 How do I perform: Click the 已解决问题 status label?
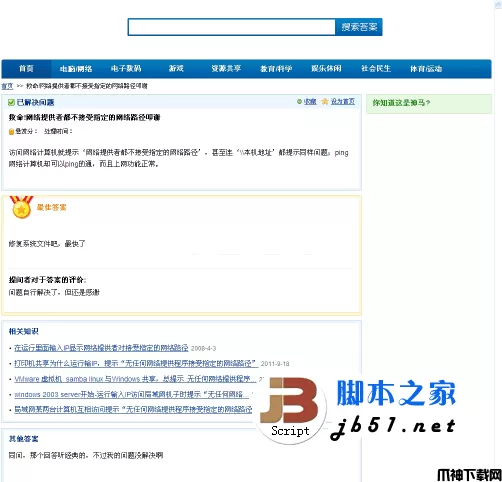(x=35, y=102)
